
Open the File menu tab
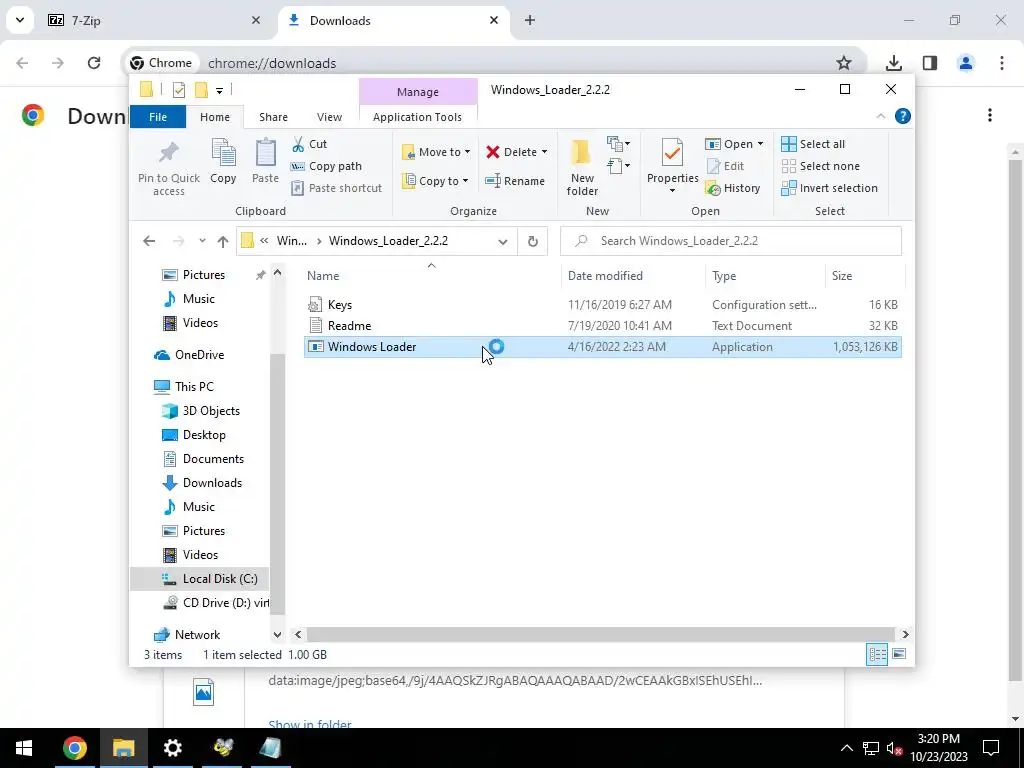tap(158, 117)
